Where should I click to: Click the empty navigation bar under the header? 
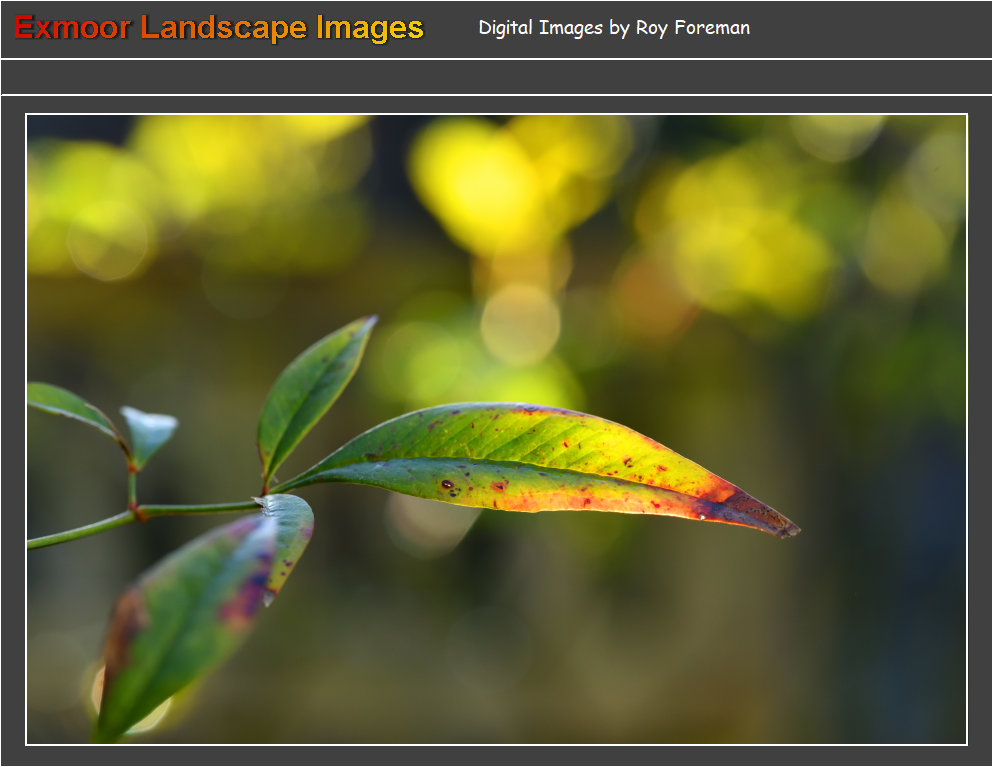[x=496, y=77]
